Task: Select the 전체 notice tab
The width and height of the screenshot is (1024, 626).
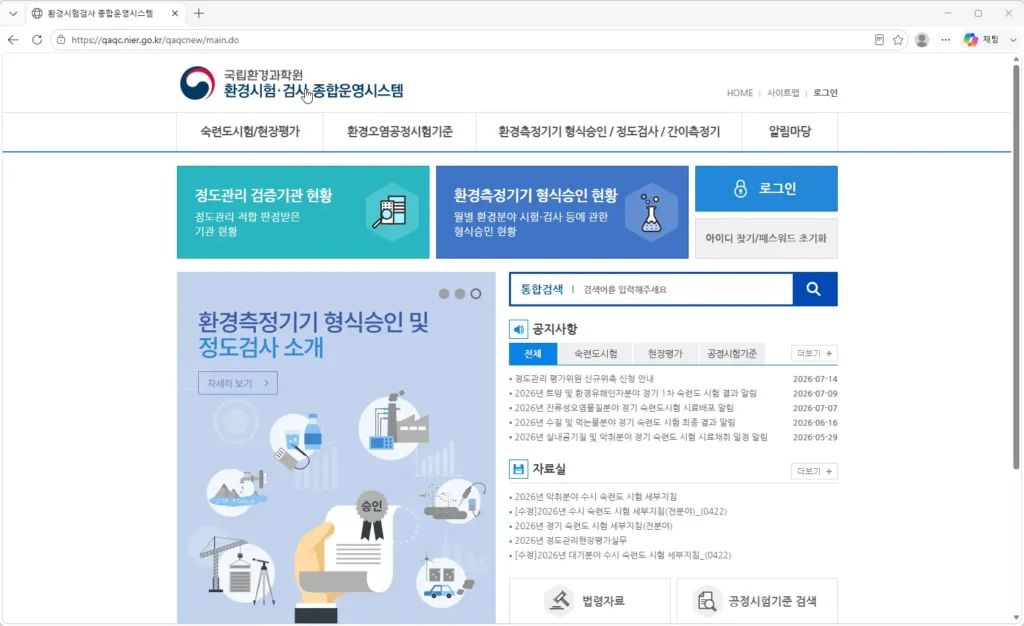Action: coord(533,353)
